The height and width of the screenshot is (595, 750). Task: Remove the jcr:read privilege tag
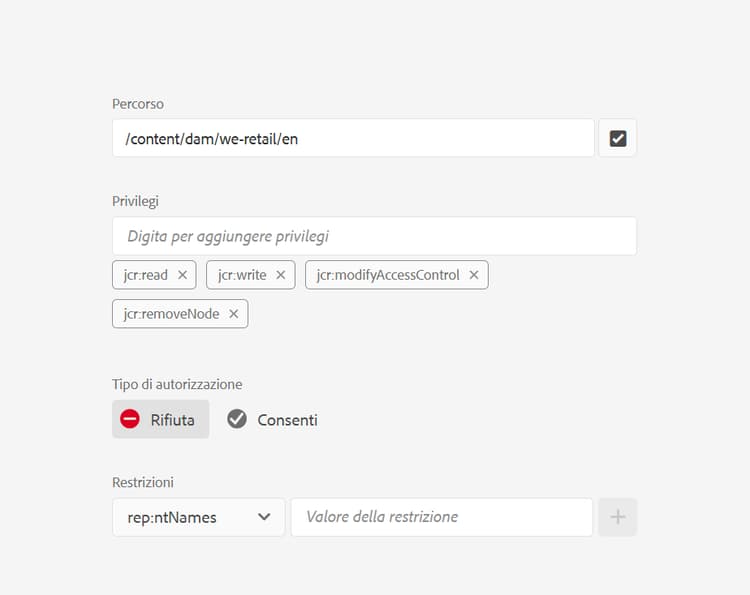pos(182,275)
